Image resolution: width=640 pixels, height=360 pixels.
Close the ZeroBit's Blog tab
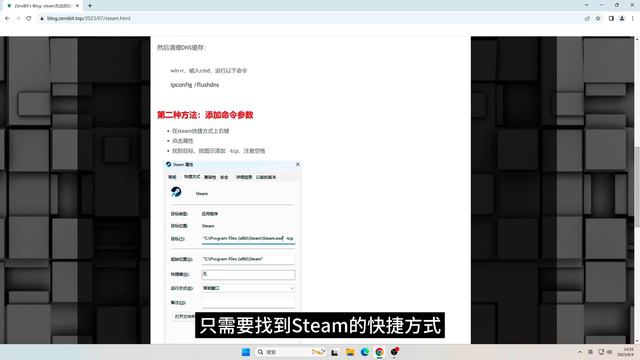[77, 6]
